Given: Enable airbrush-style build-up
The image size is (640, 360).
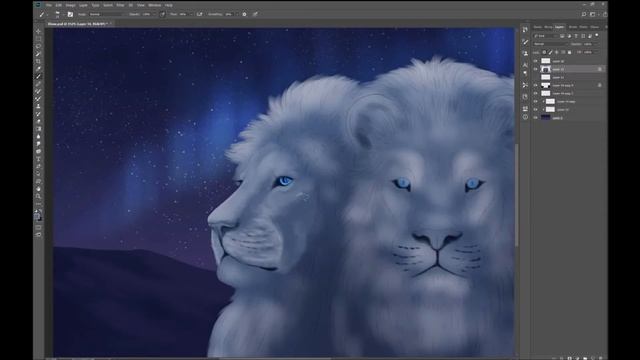Looking at the screenshot, I should (x=200, y=14).
